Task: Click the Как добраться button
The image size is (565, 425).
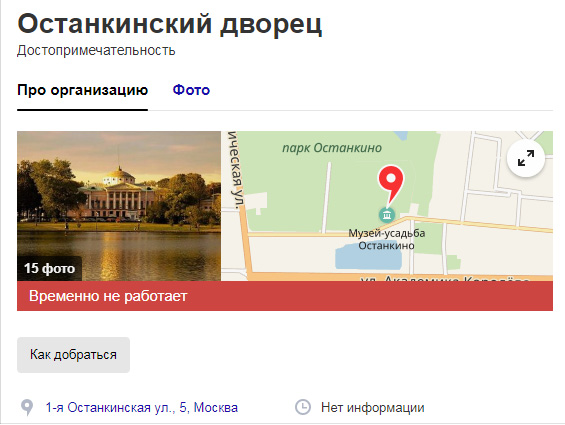Action: (x=74, y=355)
